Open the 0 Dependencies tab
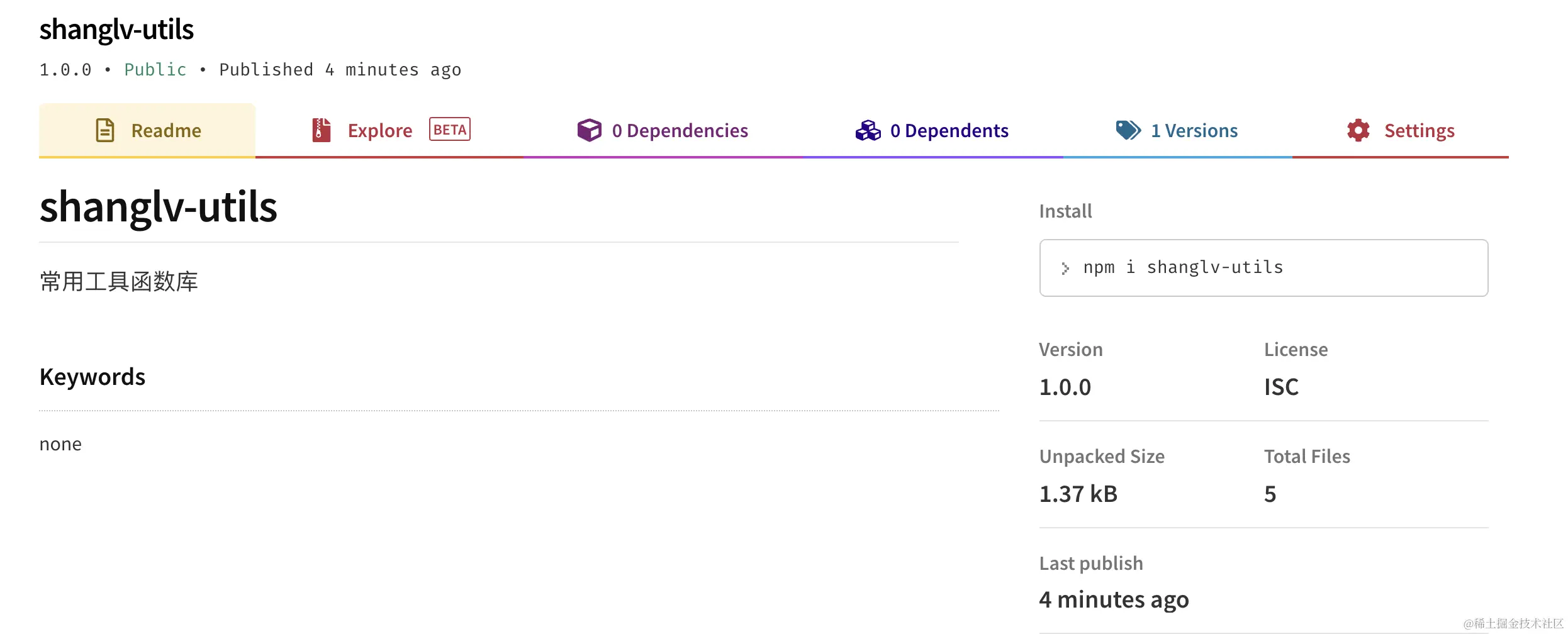 tap(663, 130)
